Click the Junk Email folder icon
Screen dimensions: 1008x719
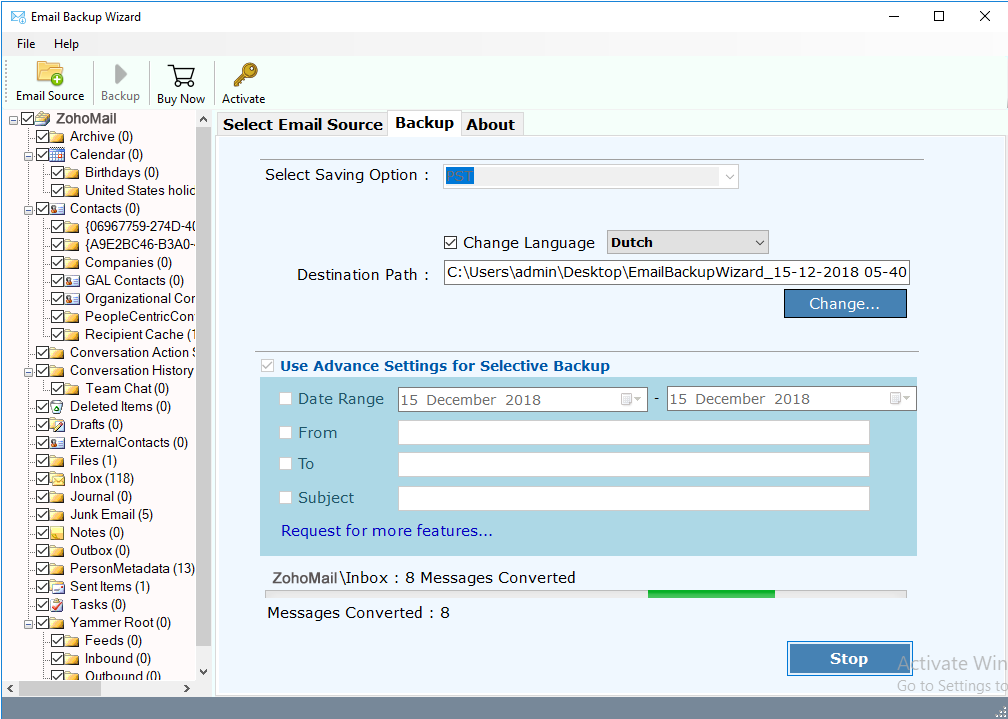(x=57, y=514)
